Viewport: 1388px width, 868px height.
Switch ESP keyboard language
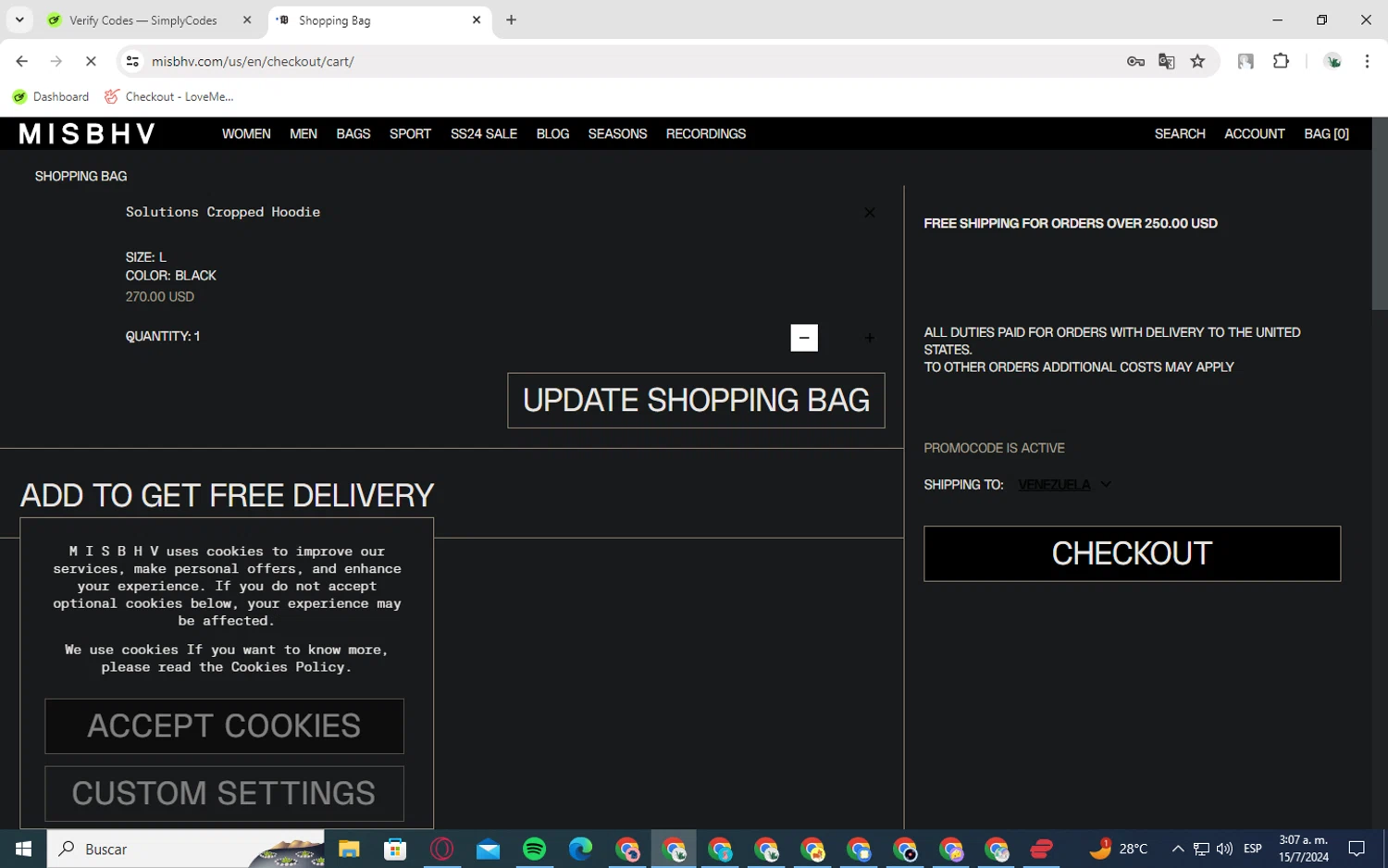[x=1253, y=849]
